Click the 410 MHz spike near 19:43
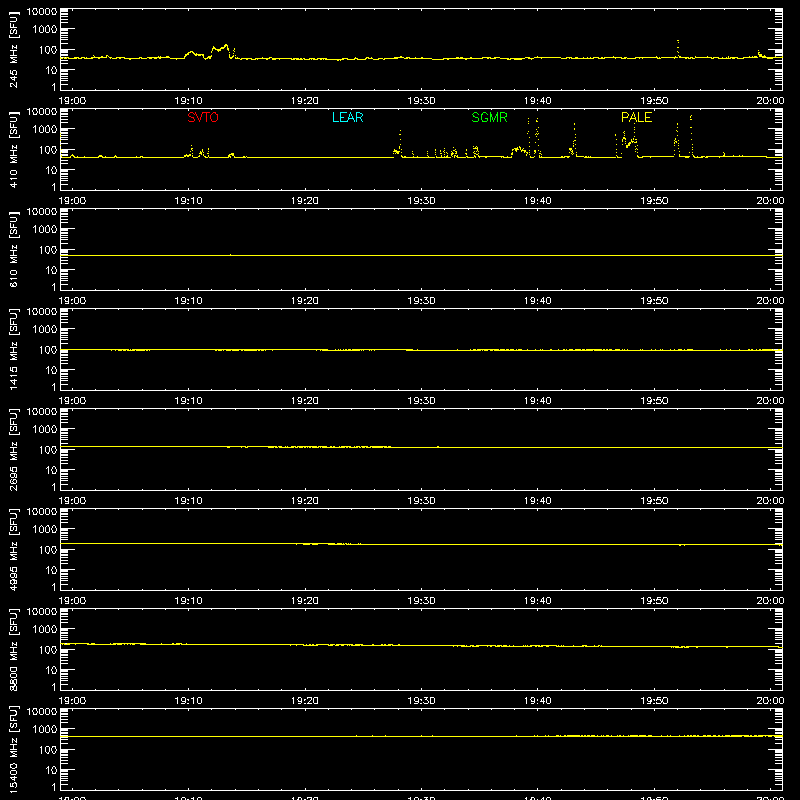Image resolution: width=800 pixels, height=800 pixels. (x=574, y=138)
